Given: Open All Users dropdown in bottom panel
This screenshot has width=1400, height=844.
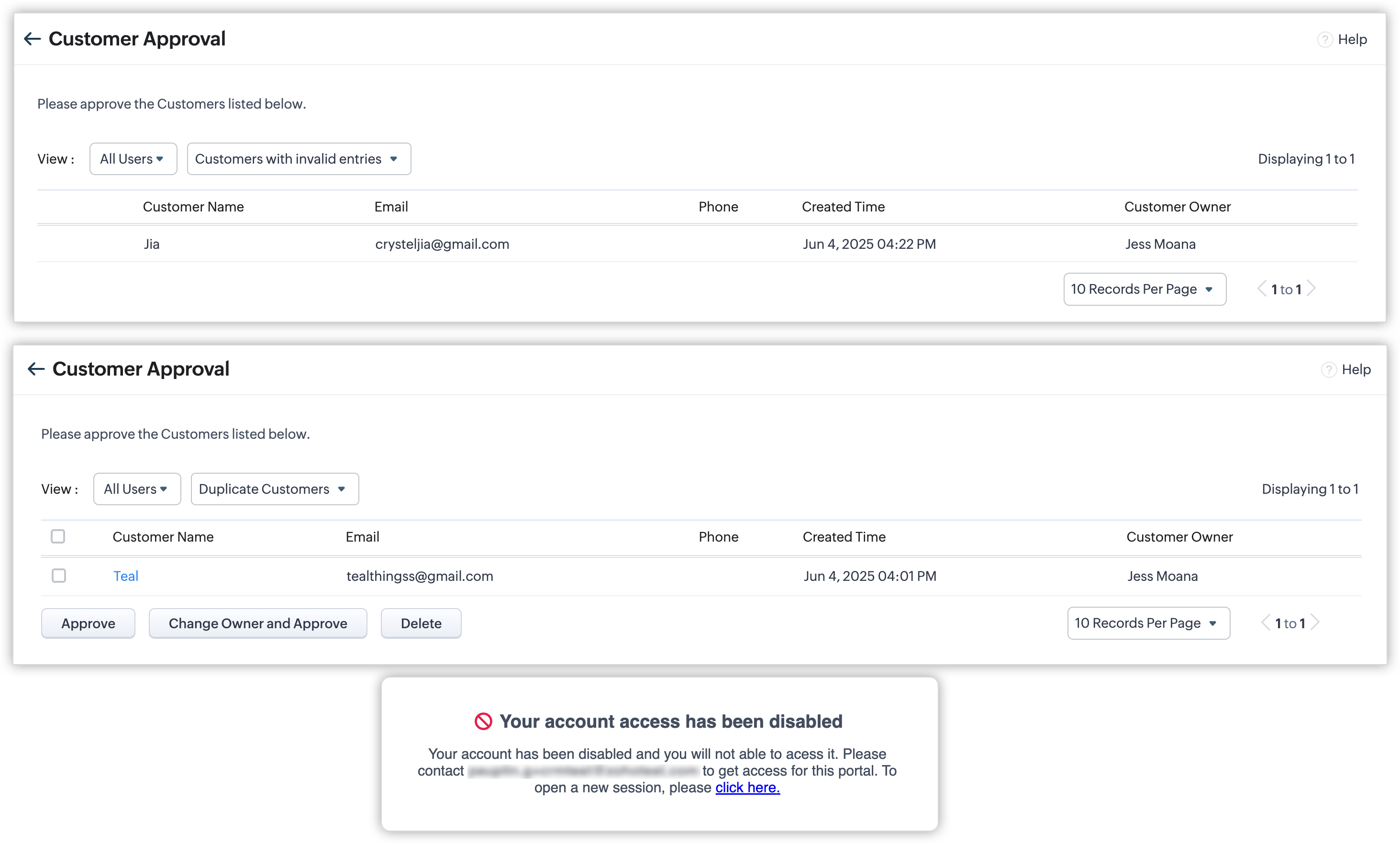Looking at the screenshot, I should click(137, 489).
